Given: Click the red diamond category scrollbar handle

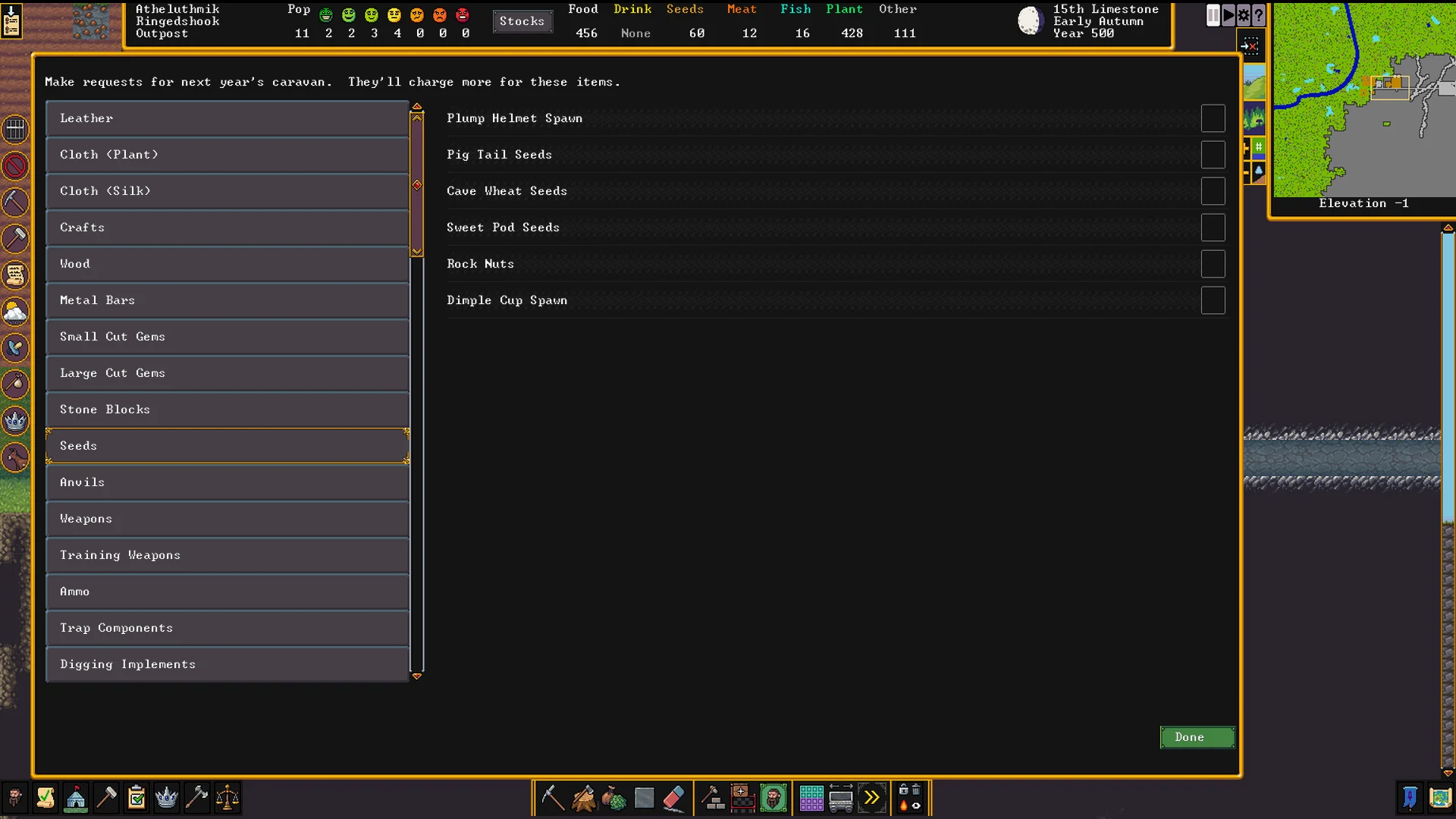Looking at the screenshot, I should (416, 185).
